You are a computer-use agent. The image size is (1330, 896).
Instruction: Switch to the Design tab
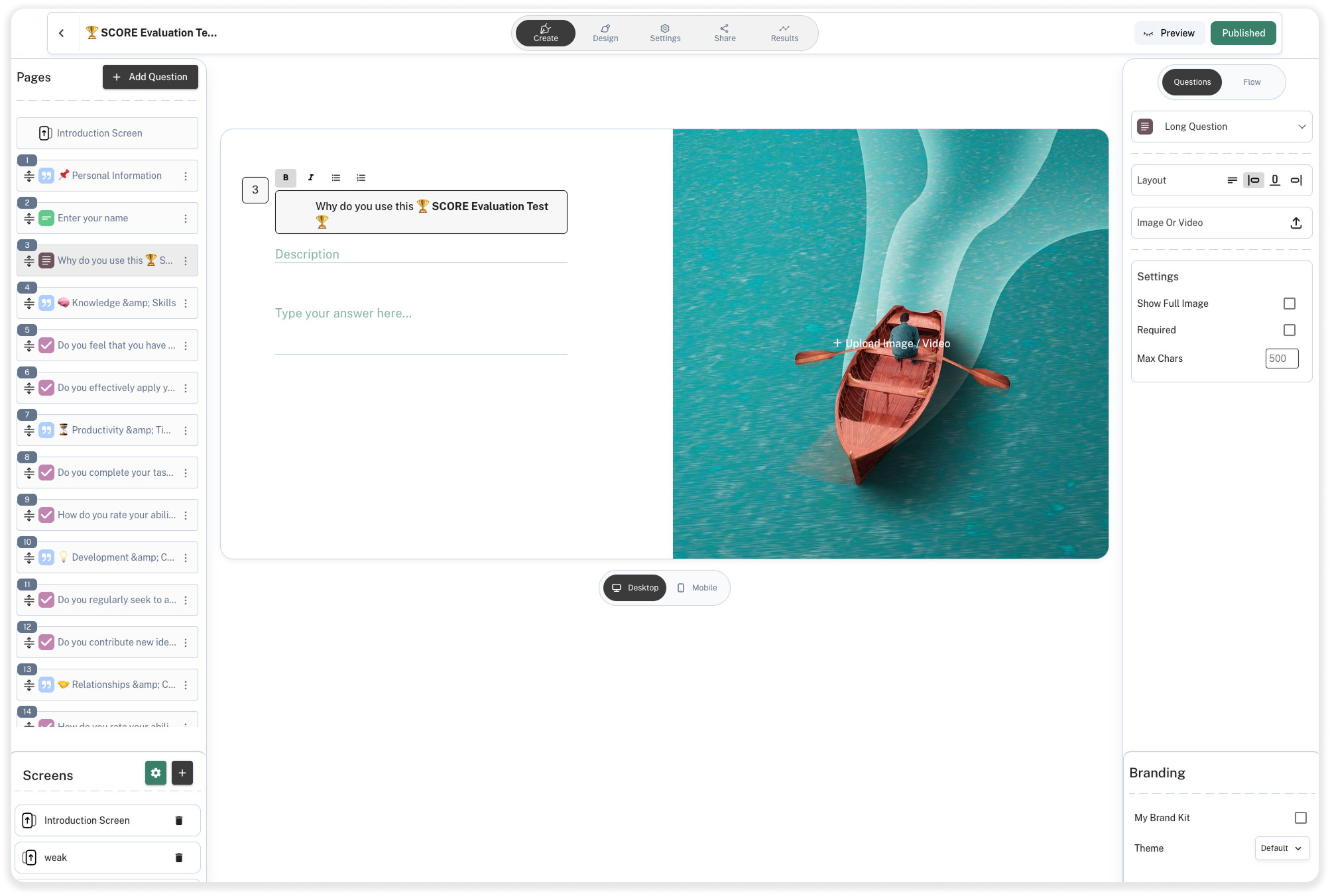pos(605,33)
